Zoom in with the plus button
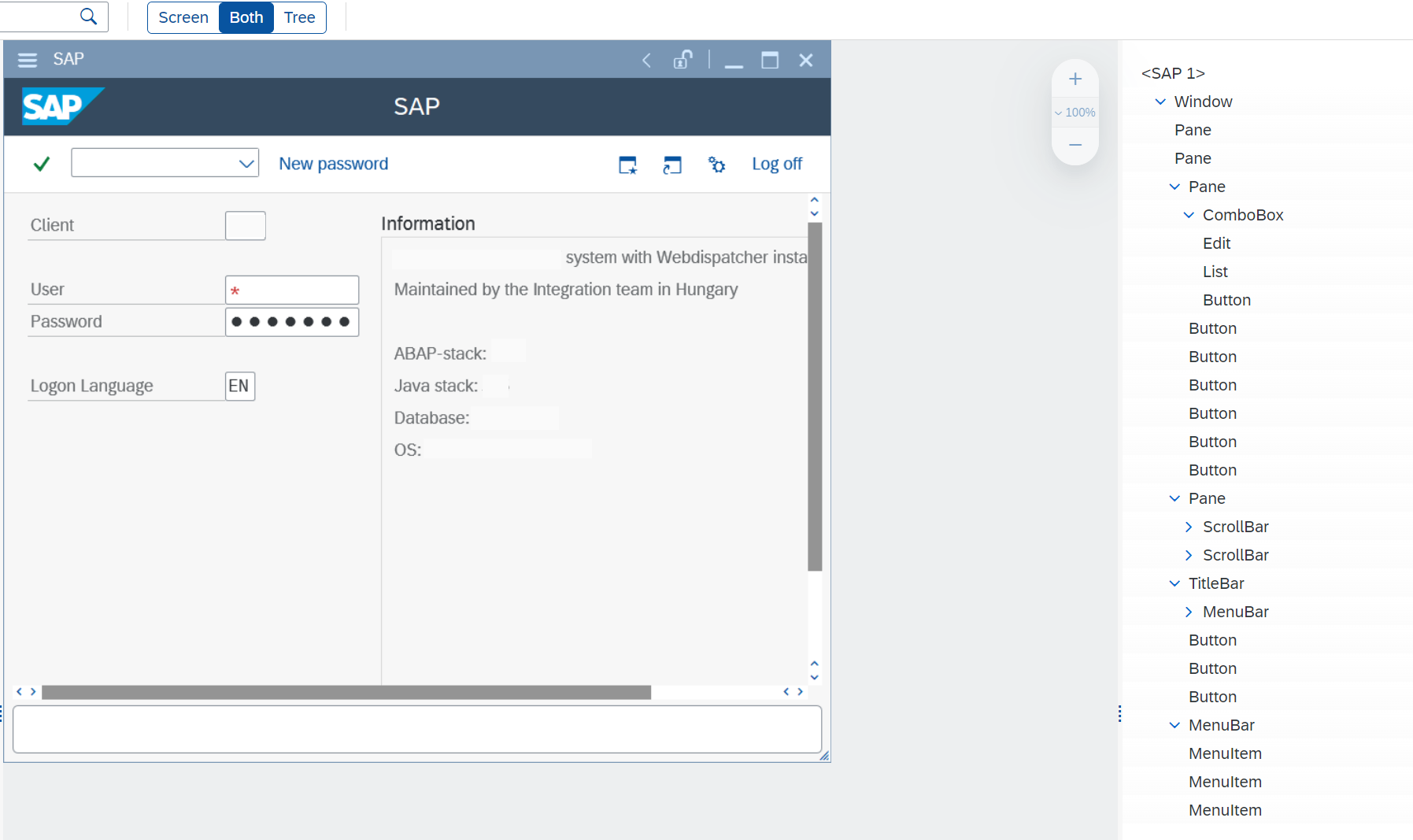 tap(1075, 79)
